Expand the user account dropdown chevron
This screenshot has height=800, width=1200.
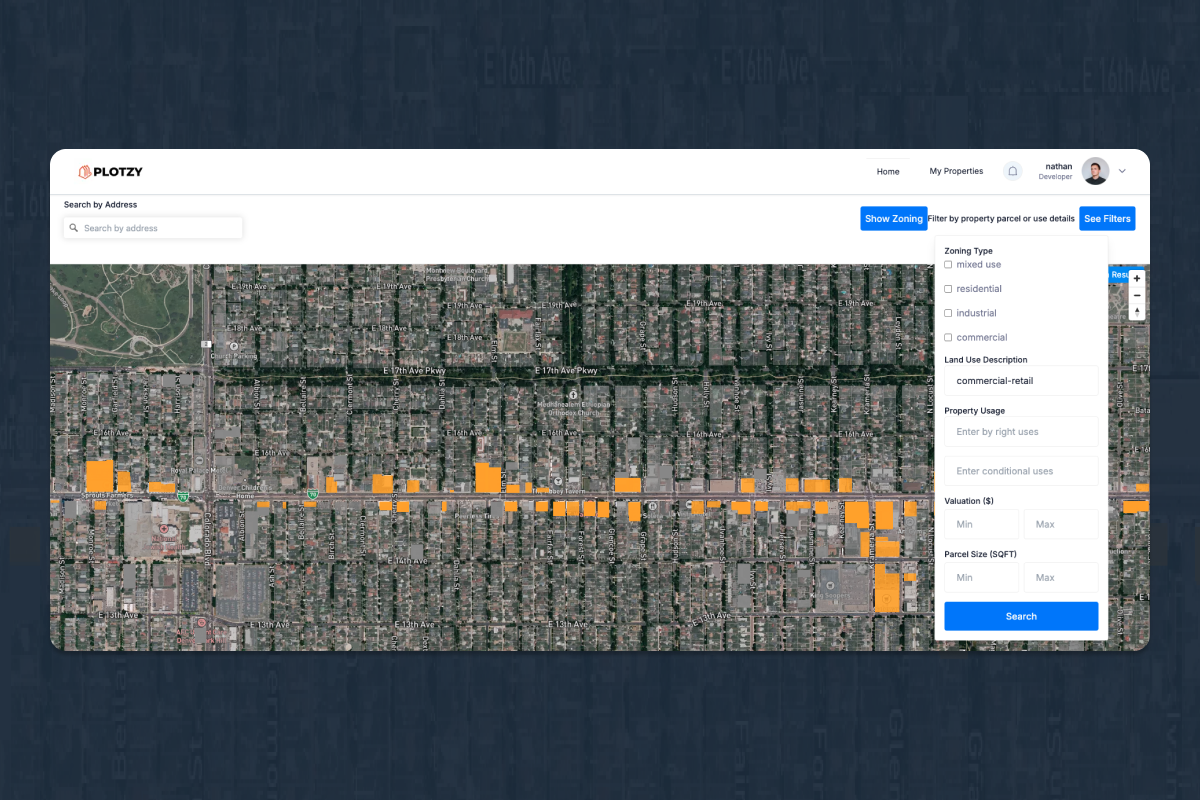[1122, 171]
